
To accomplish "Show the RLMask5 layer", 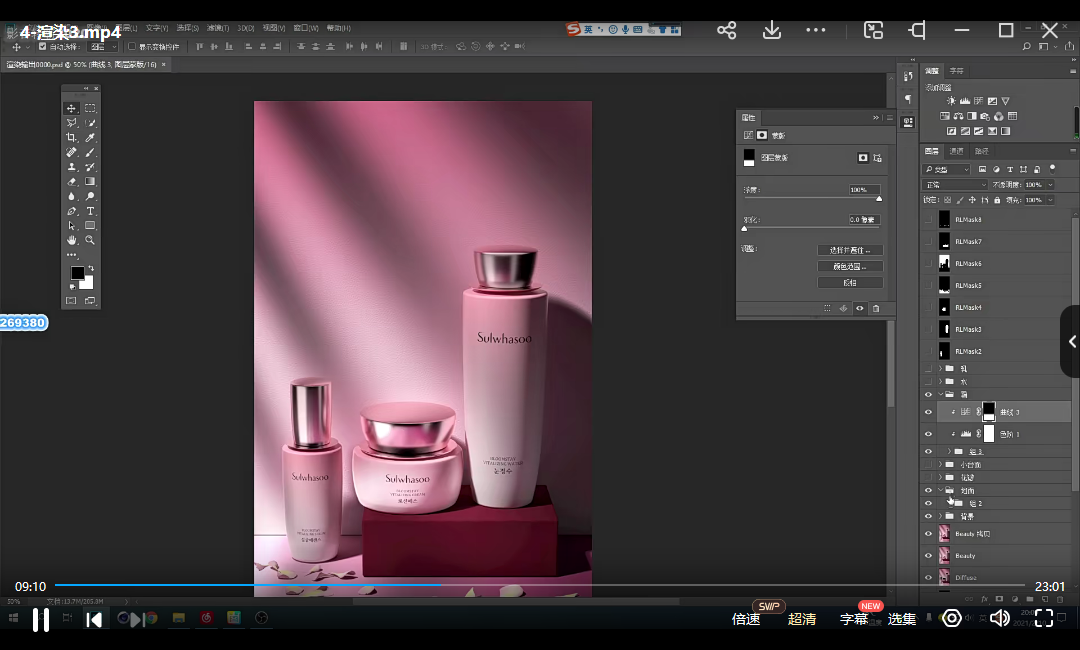I will point(928,285).
